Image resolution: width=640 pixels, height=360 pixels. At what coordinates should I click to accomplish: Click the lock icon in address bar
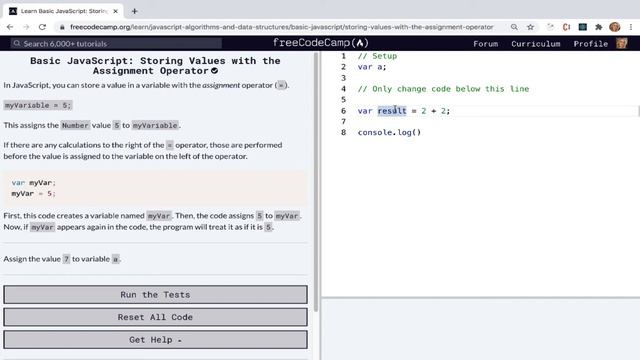click(x=62, y=27)
